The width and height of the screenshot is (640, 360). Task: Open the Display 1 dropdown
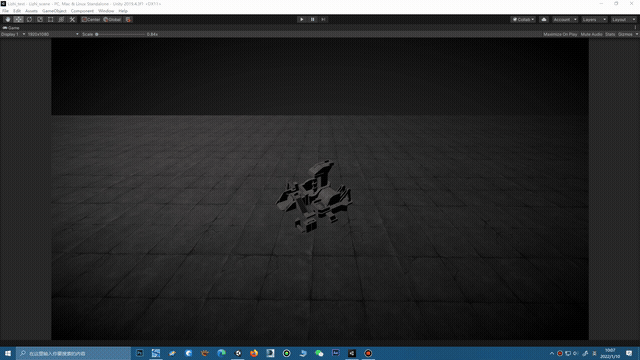(13, 35)
